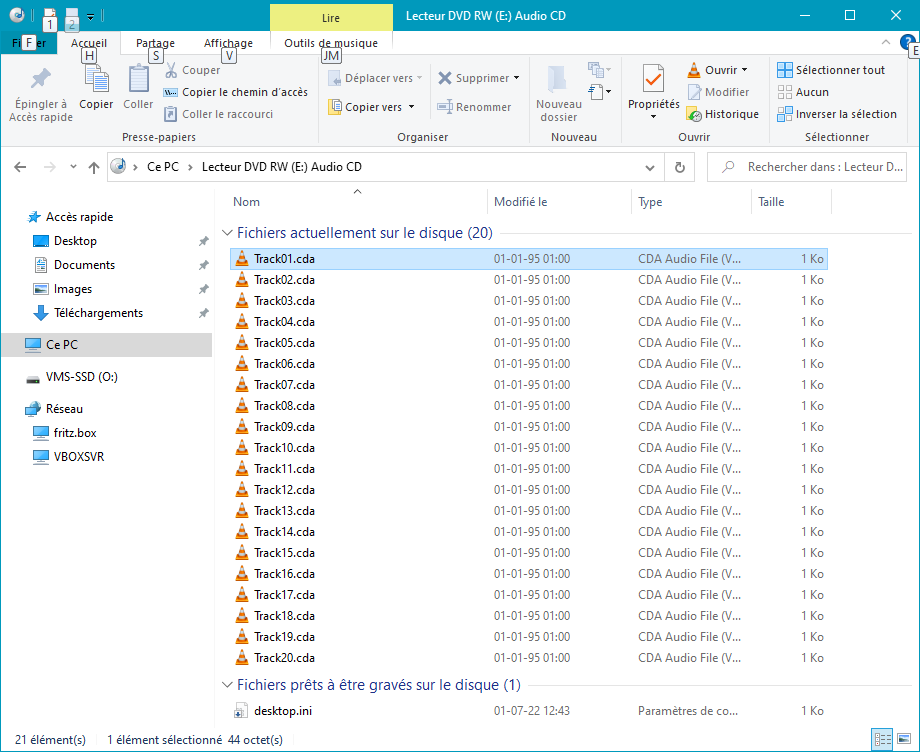
Task: Click the Modifier button
Action: point(719,92)
